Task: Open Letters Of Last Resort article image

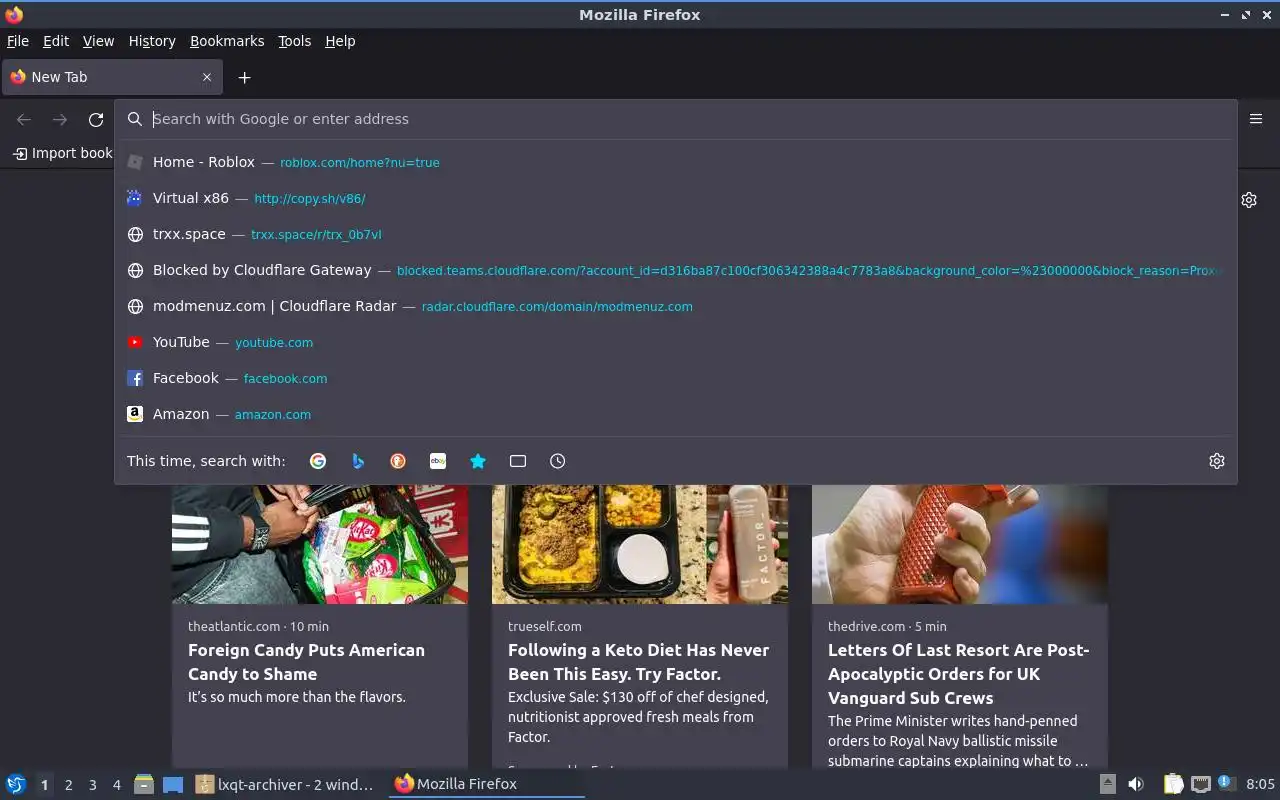Action: pyautogui.click(x=960, y=544)
